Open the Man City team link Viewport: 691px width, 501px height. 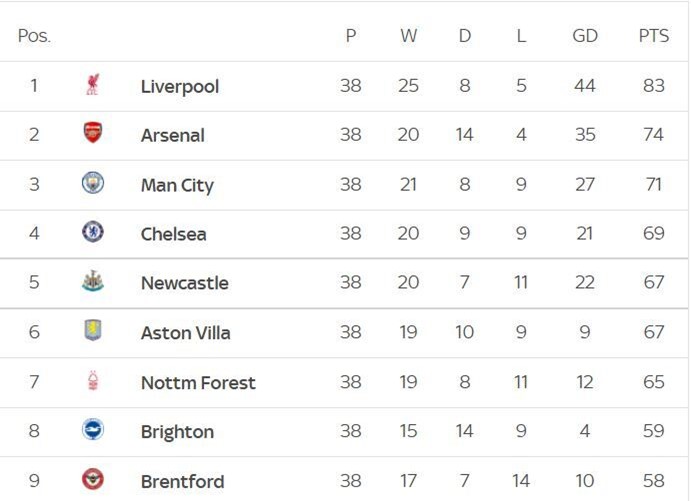click(177, 186)
